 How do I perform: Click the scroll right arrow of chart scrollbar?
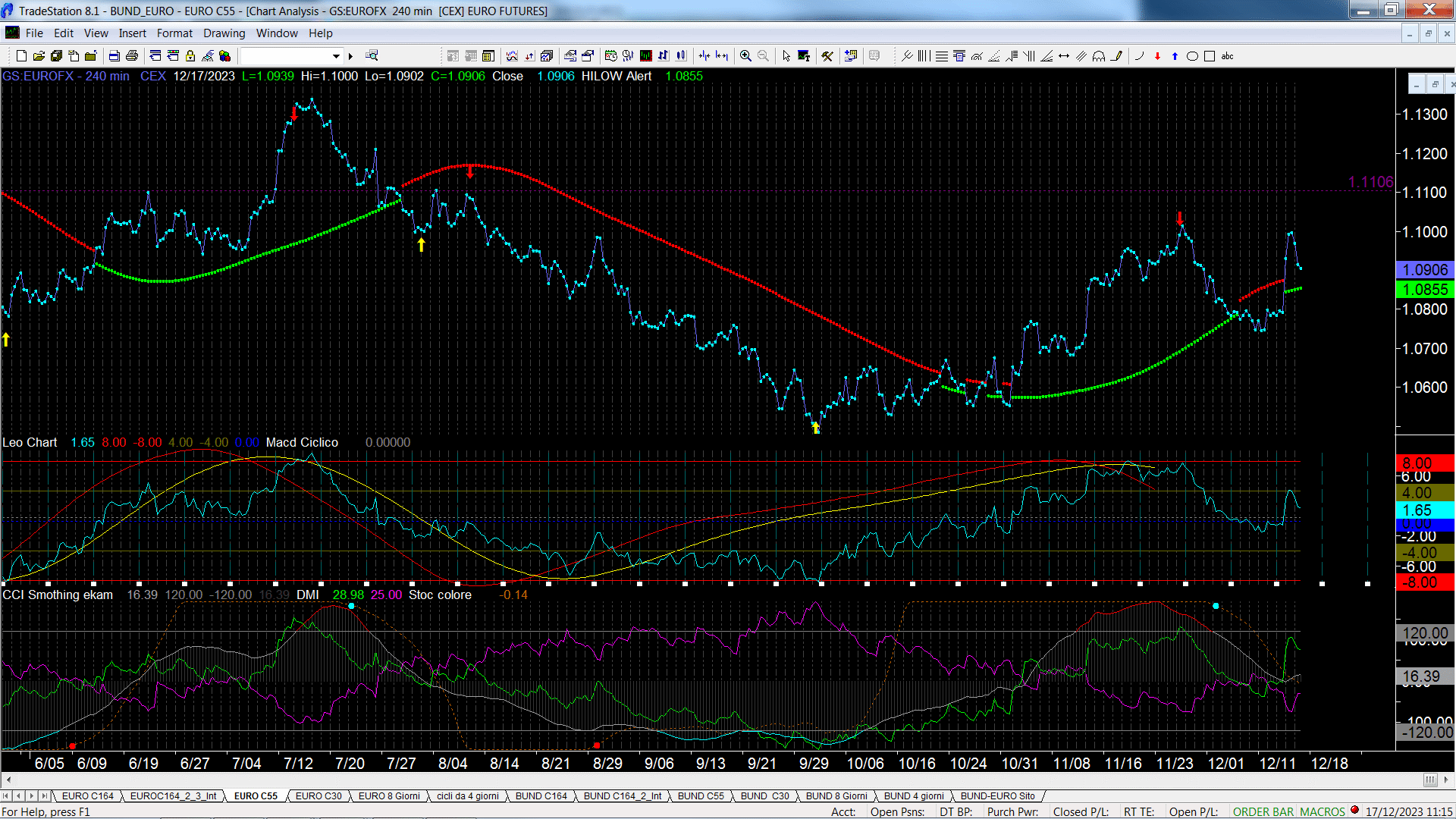pos(1446,780)
